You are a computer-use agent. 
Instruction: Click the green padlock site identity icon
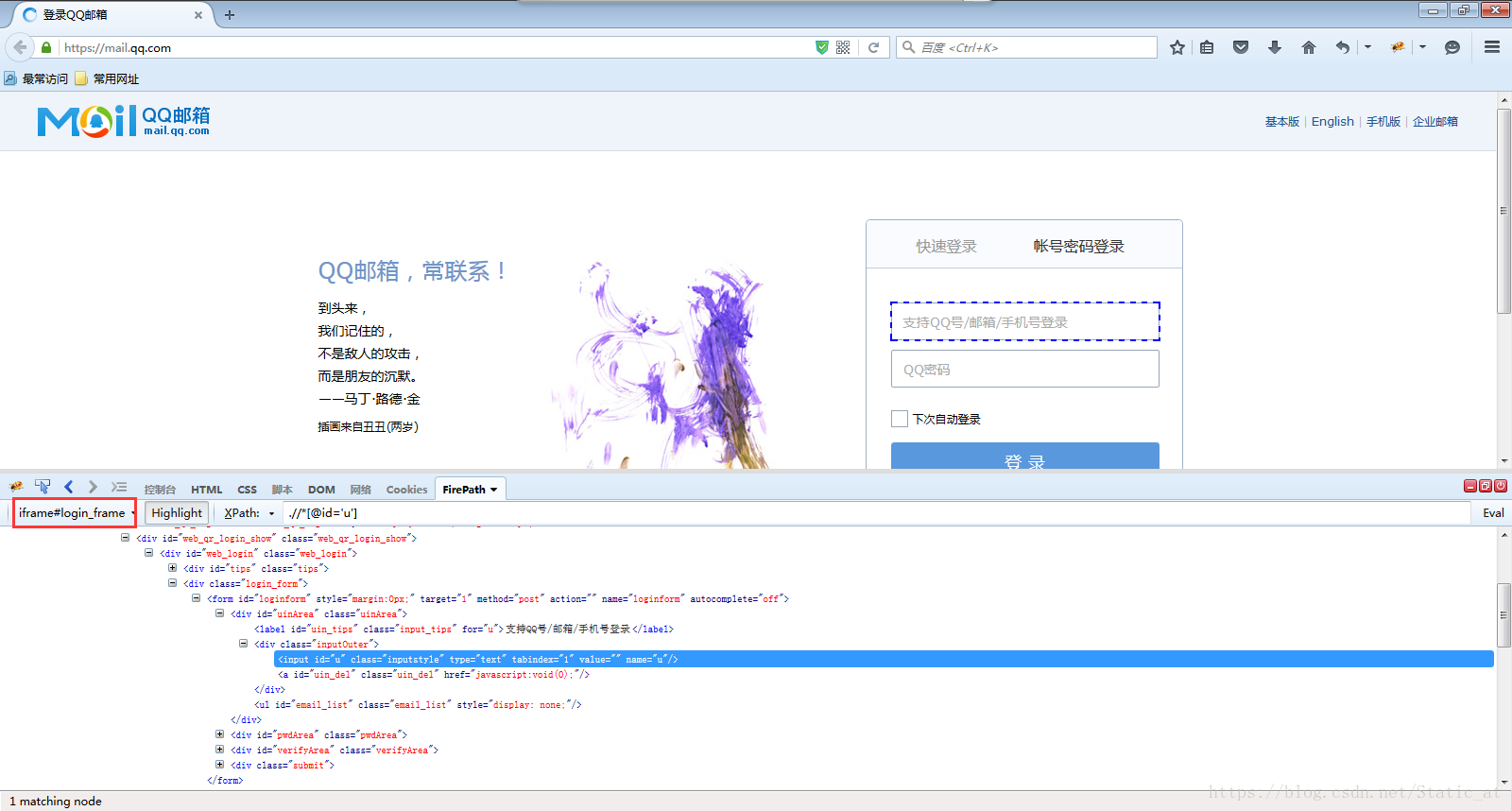click(x=46, y=47)
